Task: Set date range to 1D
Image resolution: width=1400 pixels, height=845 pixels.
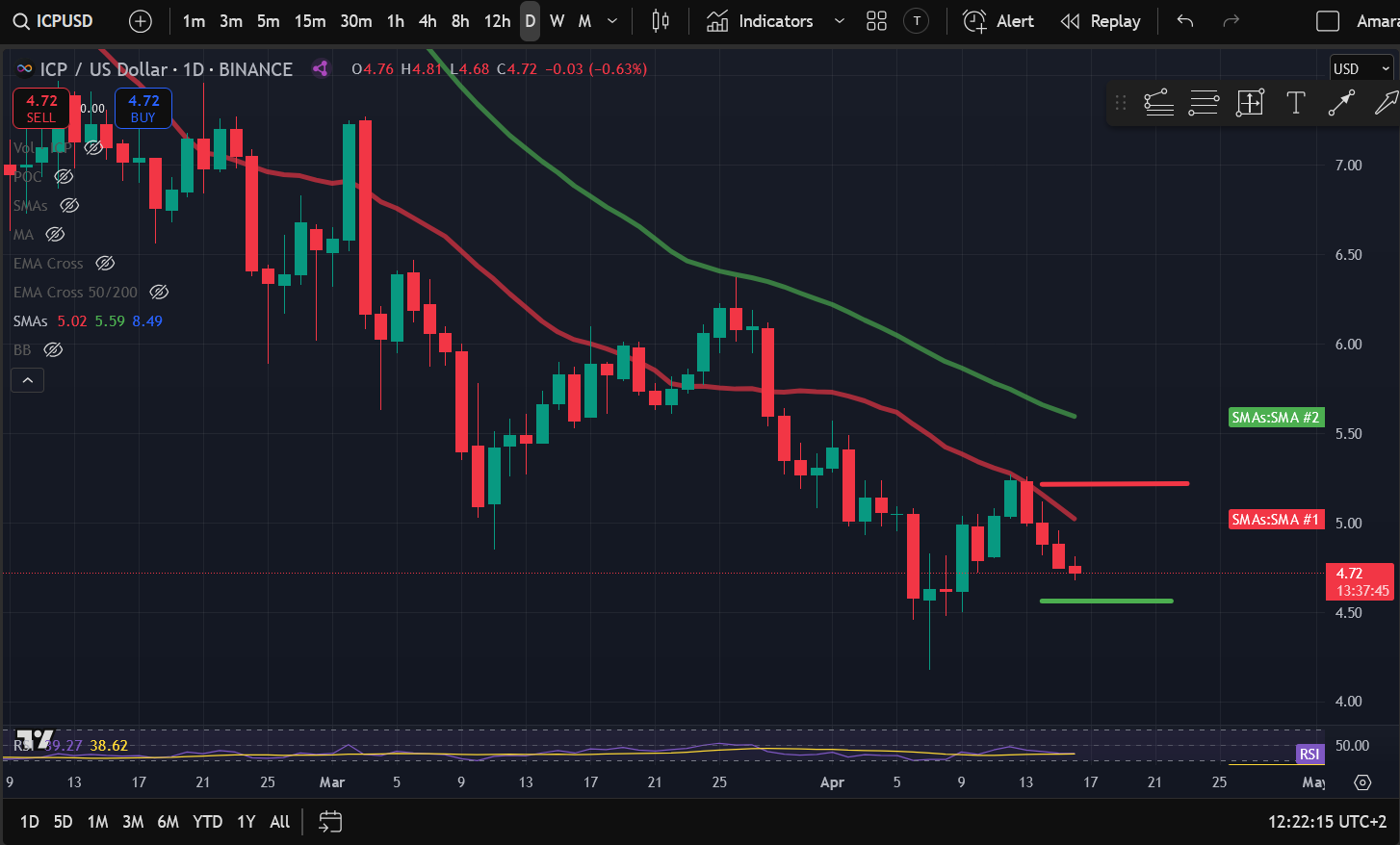Action: click(30, 822)
